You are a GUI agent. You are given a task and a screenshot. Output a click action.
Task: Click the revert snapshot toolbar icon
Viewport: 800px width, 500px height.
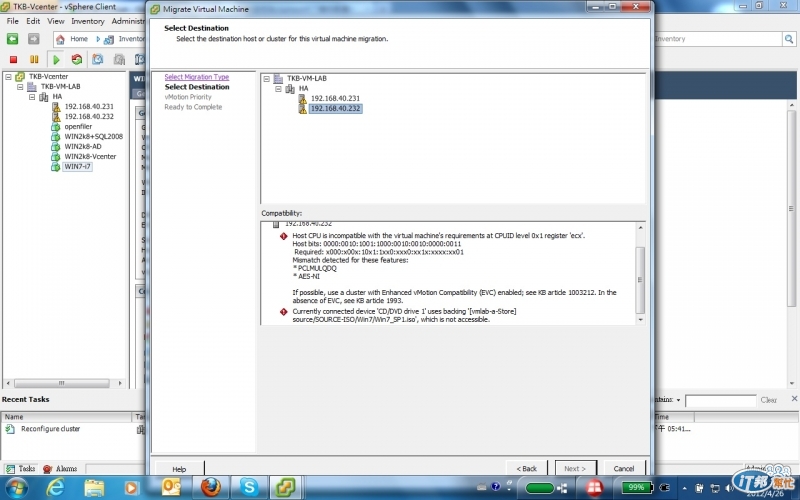(119, 60)
